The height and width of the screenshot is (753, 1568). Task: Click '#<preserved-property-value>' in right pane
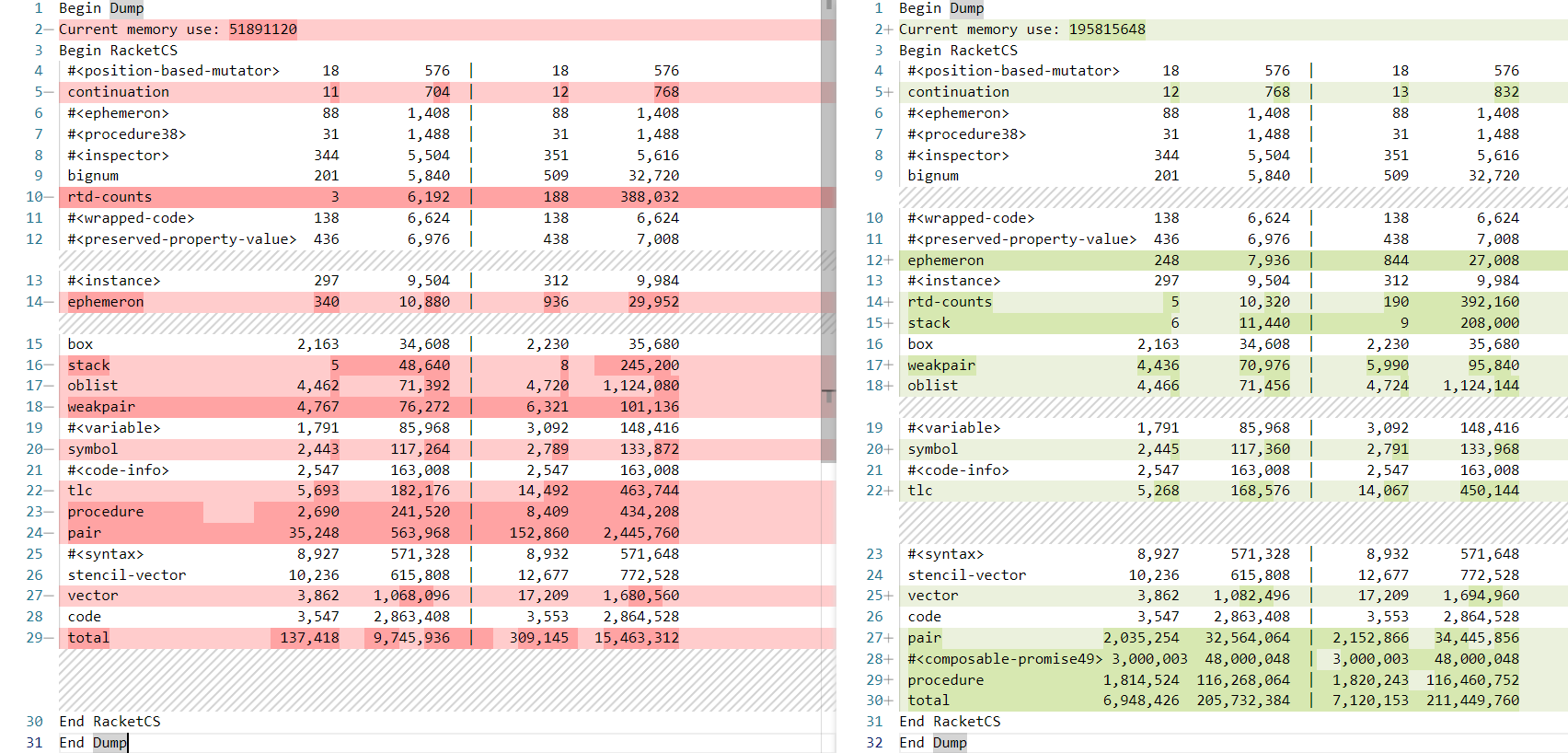[x=1022, y=239]
